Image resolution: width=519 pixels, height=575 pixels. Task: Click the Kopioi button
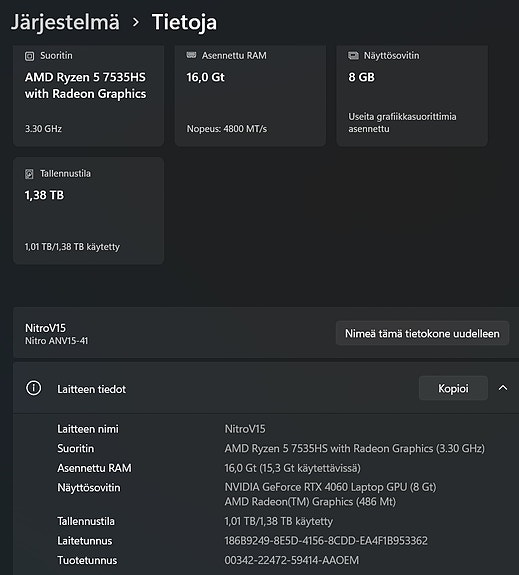tap(453, 388)
